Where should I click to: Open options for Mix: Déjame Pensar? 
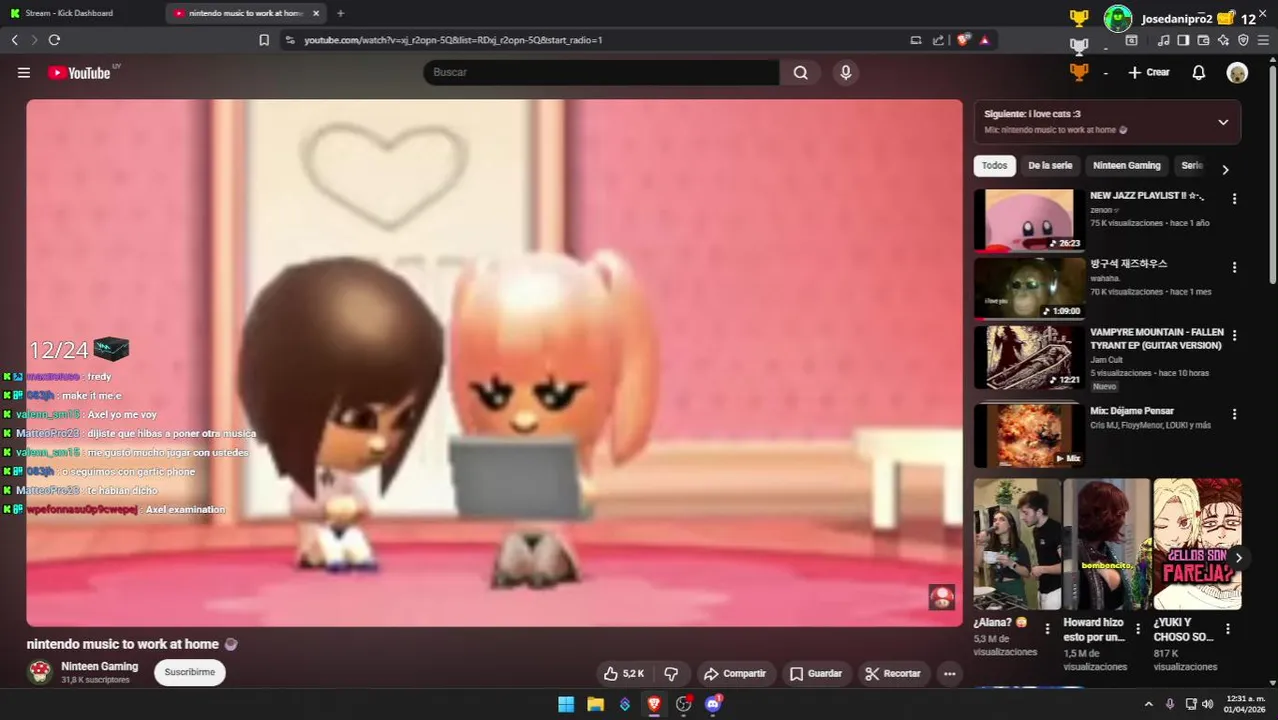pos(1234,414)
